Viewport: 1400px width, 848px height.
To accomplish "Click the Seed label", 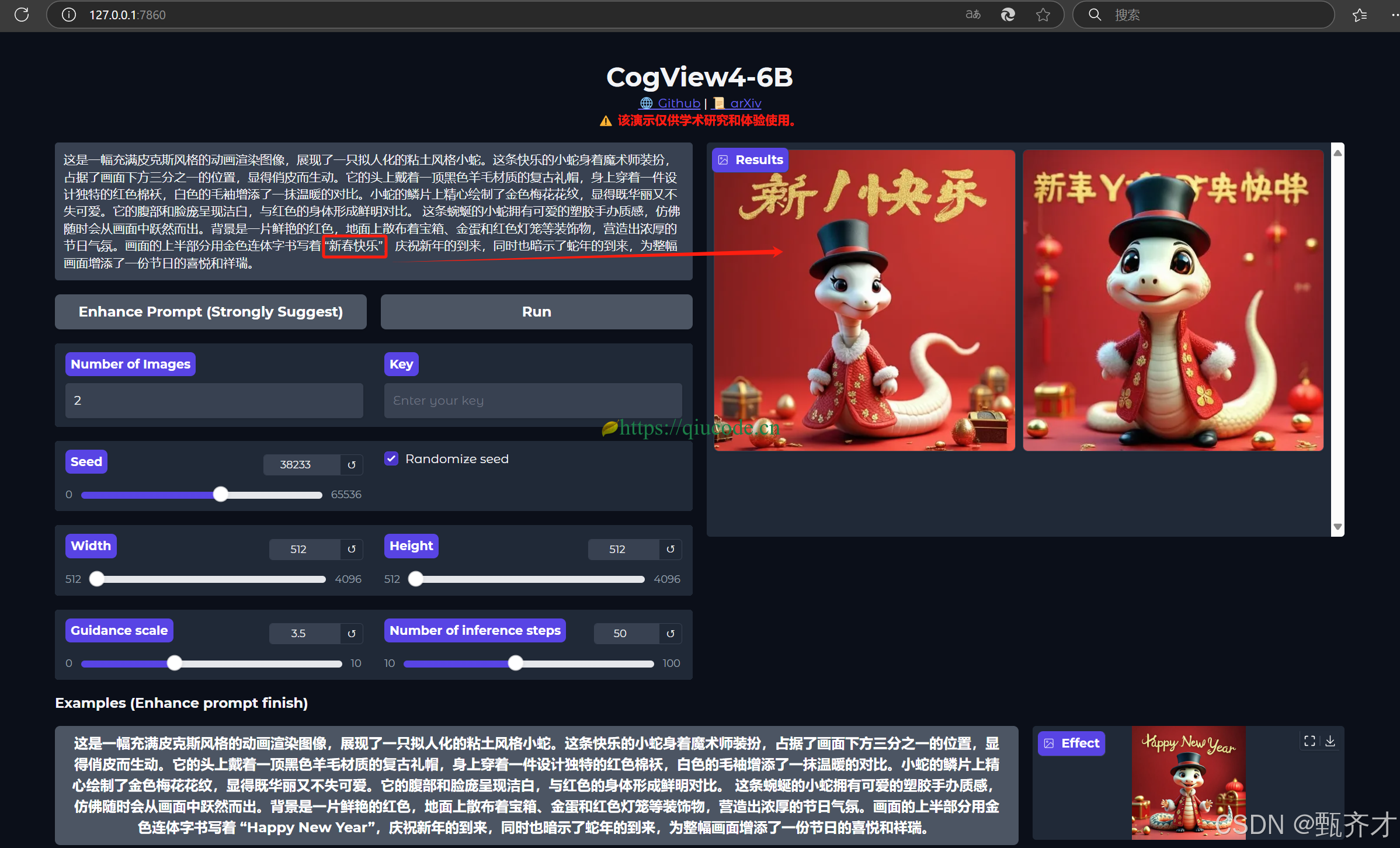I will [86, 462].
